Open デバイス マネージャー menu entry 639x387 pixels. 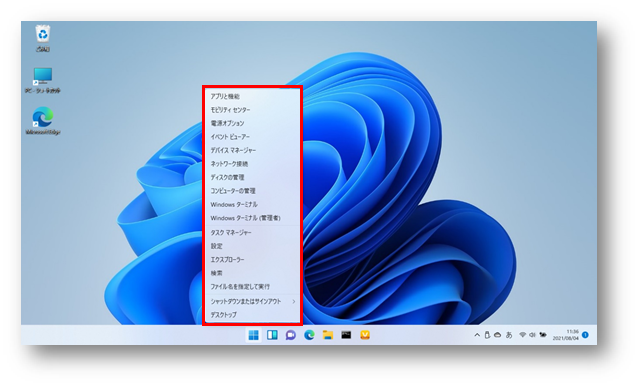252,150
